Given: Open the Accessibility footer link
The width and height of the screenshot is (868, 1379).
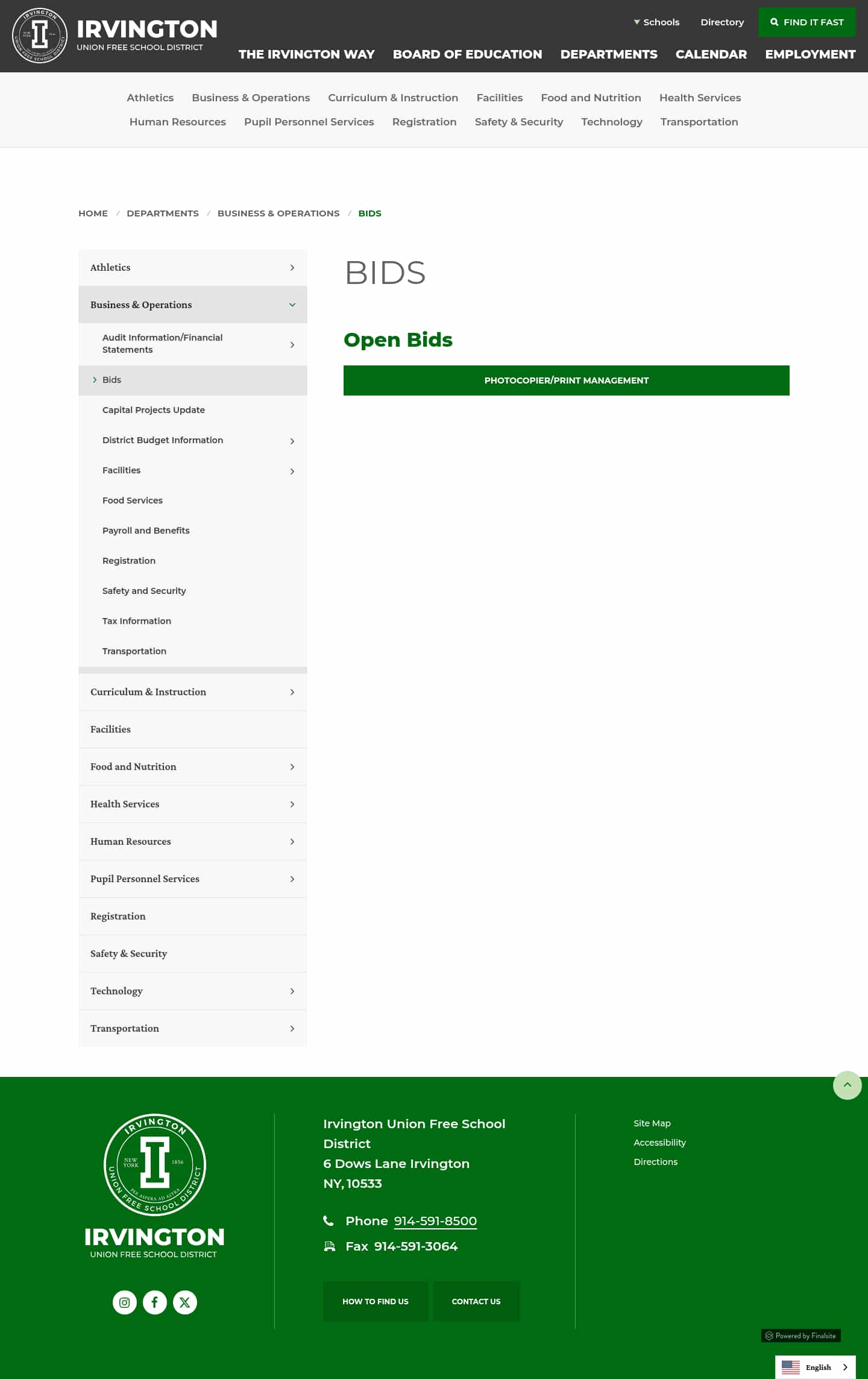Looking at the screenshot, I should pos(659,1143).
